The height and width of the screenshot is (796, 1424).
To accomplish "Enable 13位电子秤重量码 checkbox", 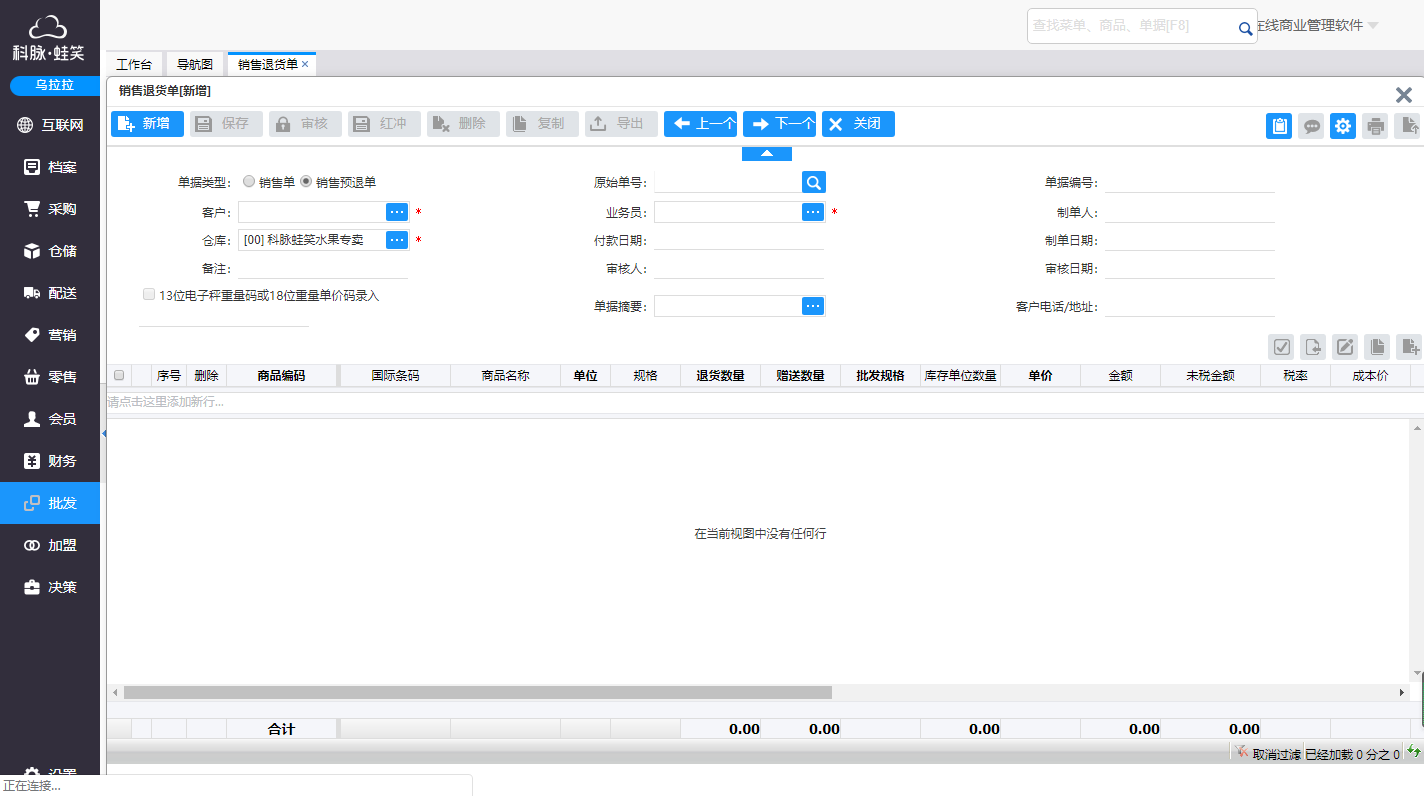I will coord(149,295).
